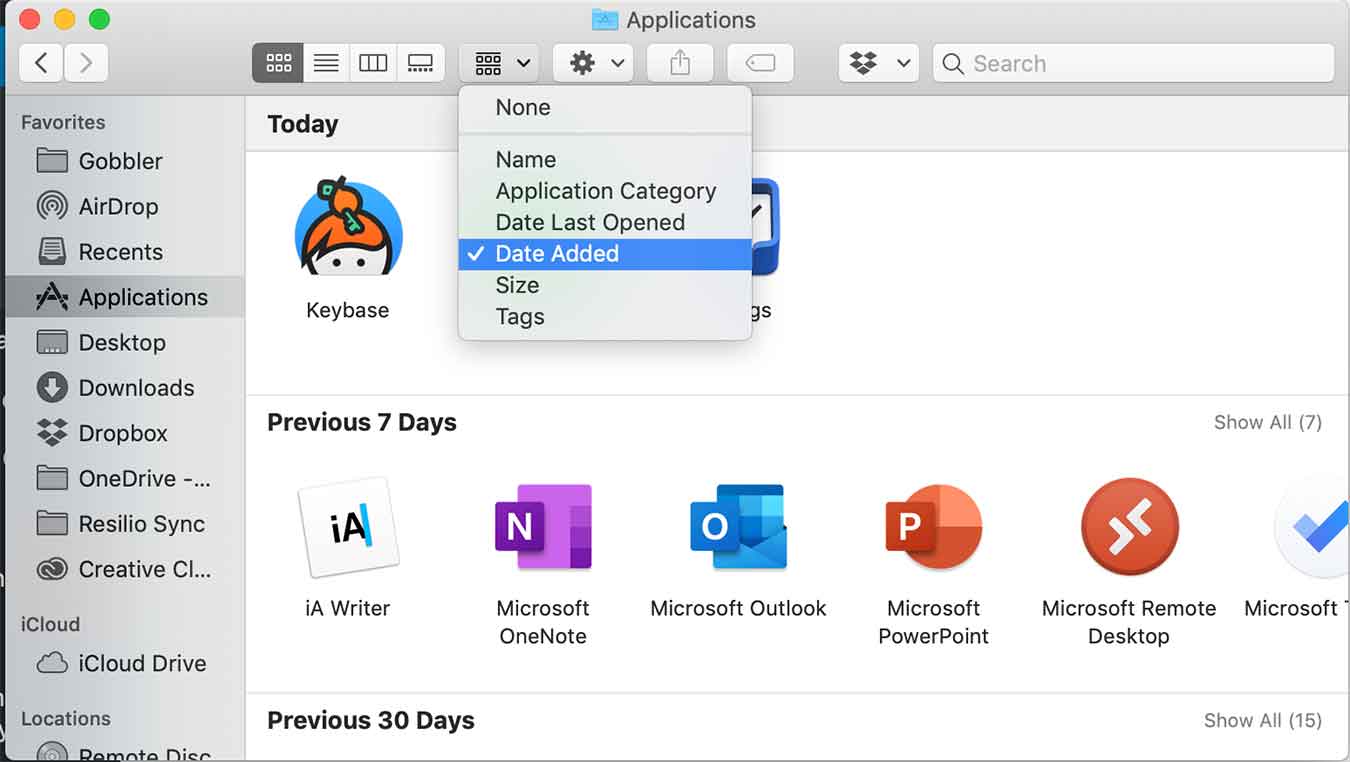
Task: Group items by Date Last Opened
Action: (x=590, y=222)
